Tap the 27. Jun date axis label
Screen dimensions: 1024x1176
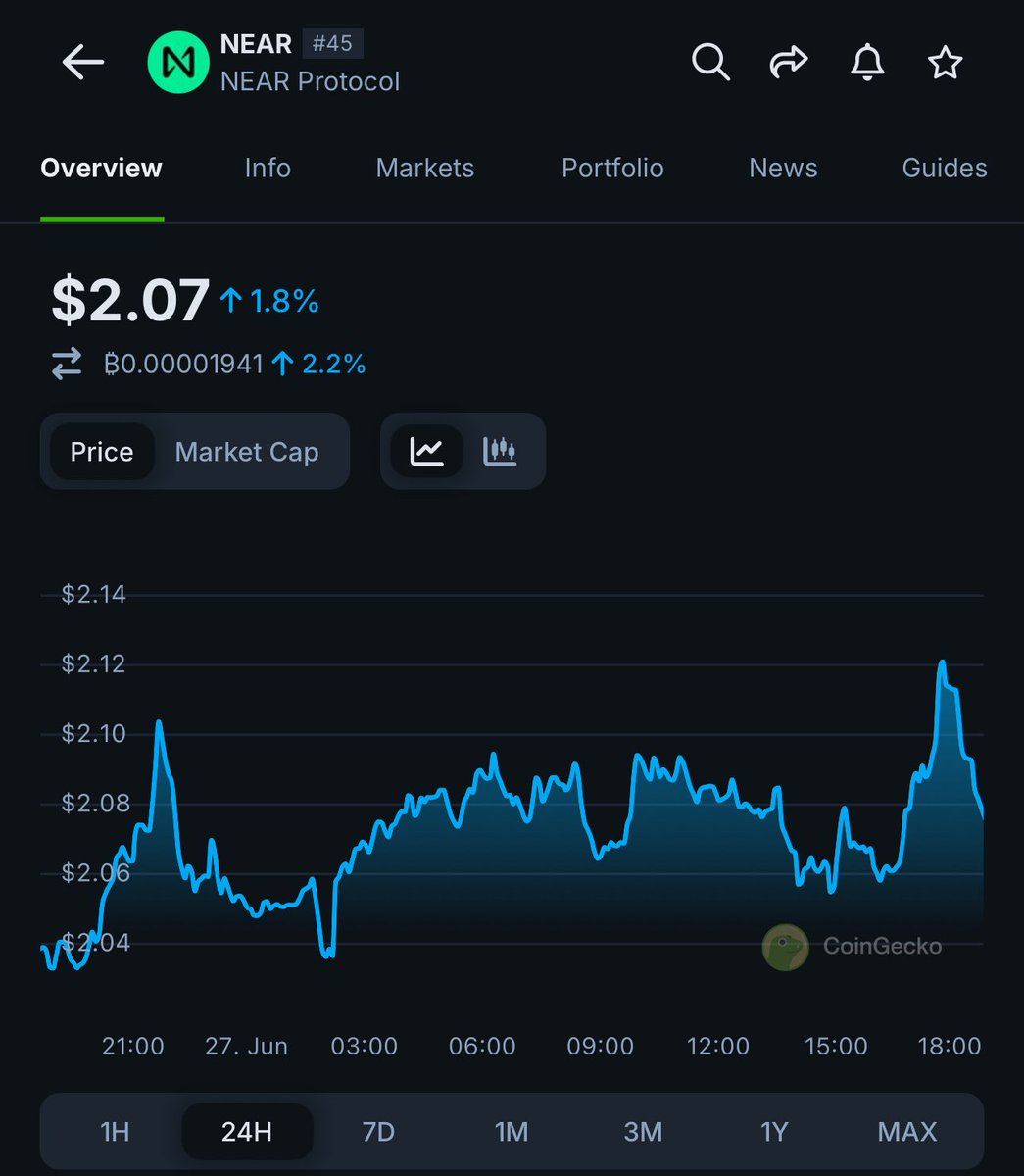point(247,1046)
